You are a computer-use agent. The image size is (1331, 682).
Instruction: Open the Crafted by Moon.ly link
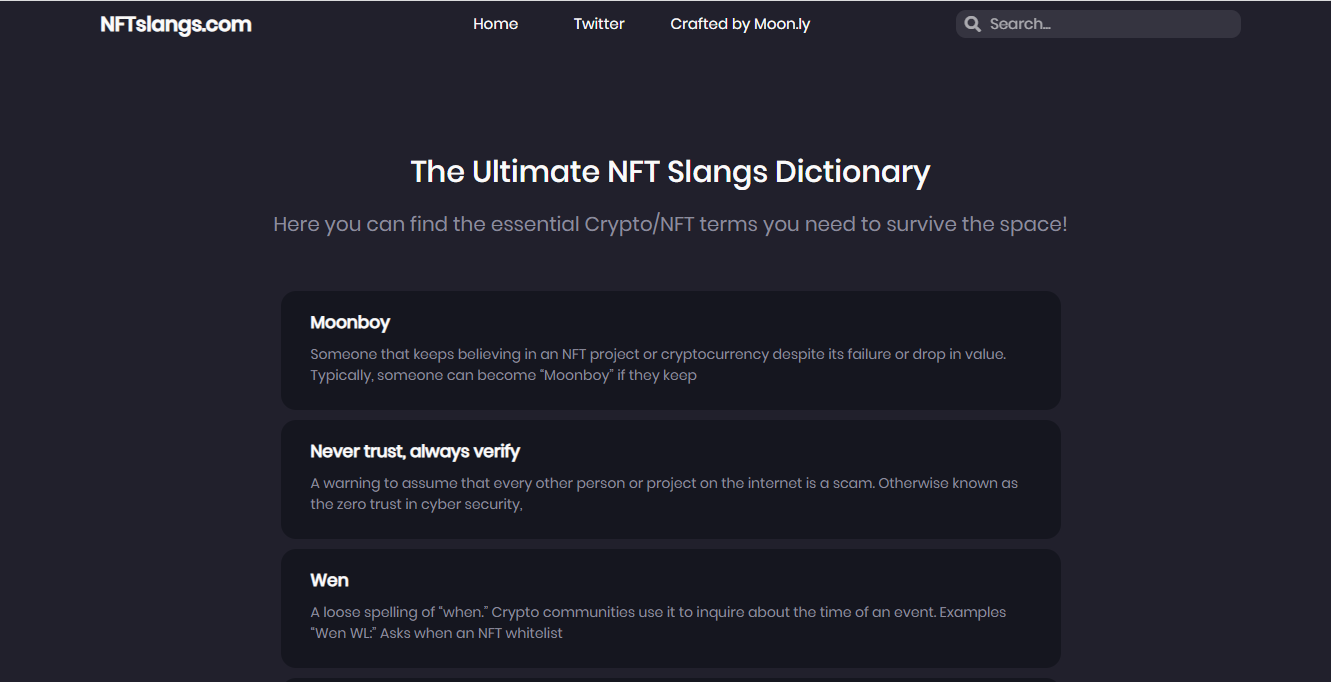pos(740,24)
